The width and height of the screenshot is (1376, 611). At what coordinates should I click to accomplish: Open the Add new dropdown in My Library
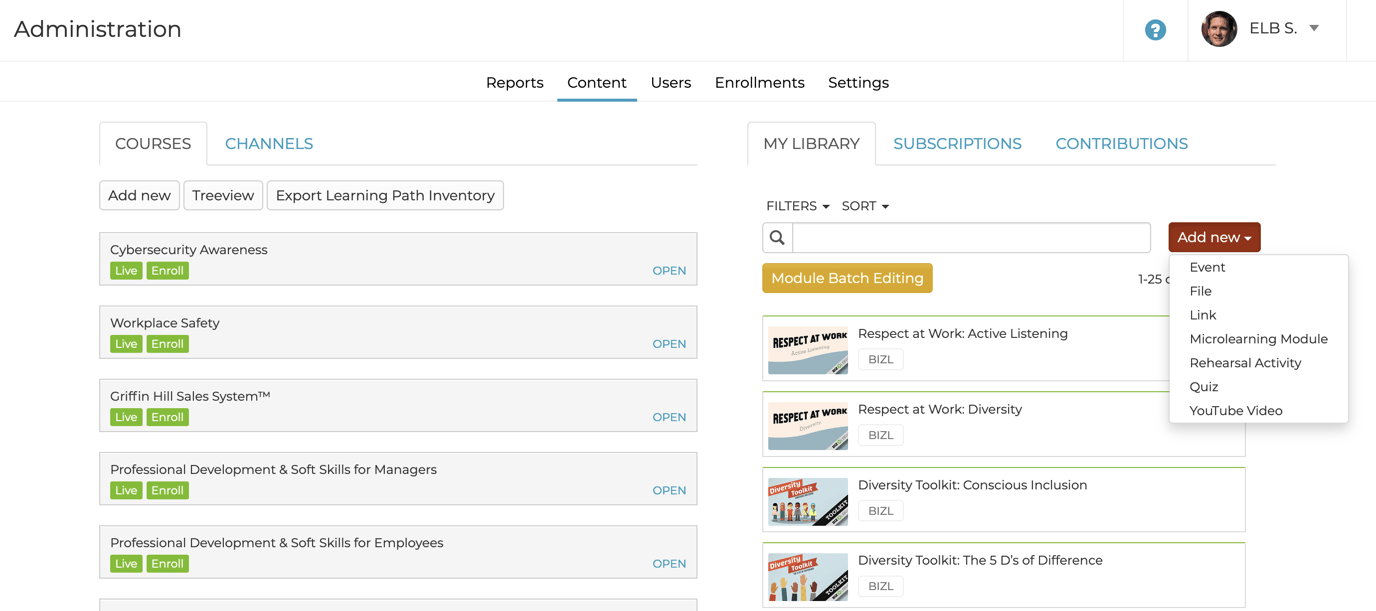(x=1213, y=237)
